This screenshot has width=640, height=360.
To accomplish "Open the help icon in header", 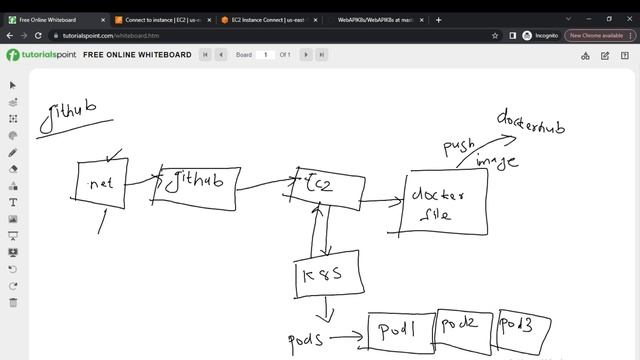I will point(625,56).
